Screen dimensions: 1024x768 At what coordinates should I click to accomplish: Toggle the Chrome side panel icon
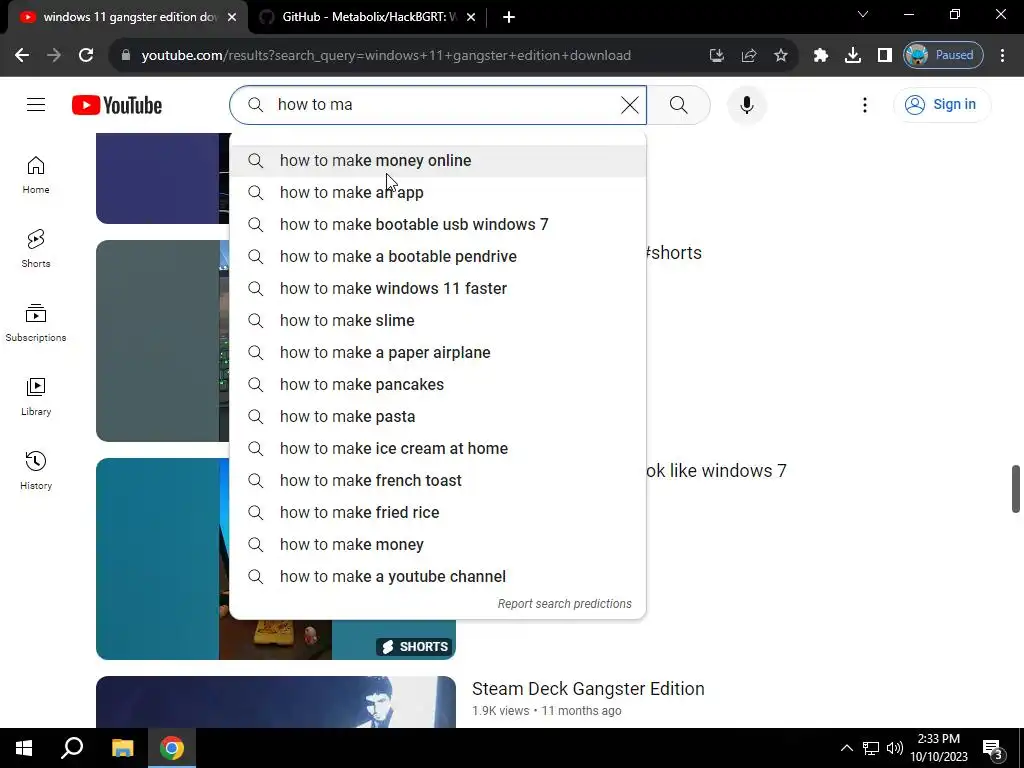pyautogui.click(x=885, y=56)
